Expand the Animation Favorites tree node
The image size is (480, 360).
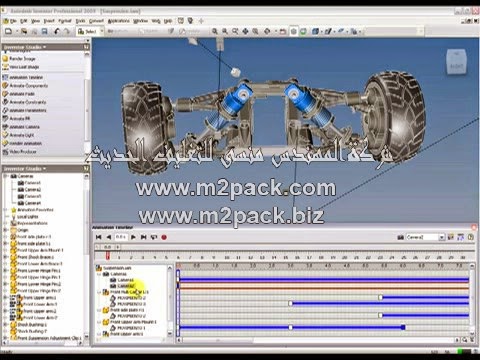[5, 210]
